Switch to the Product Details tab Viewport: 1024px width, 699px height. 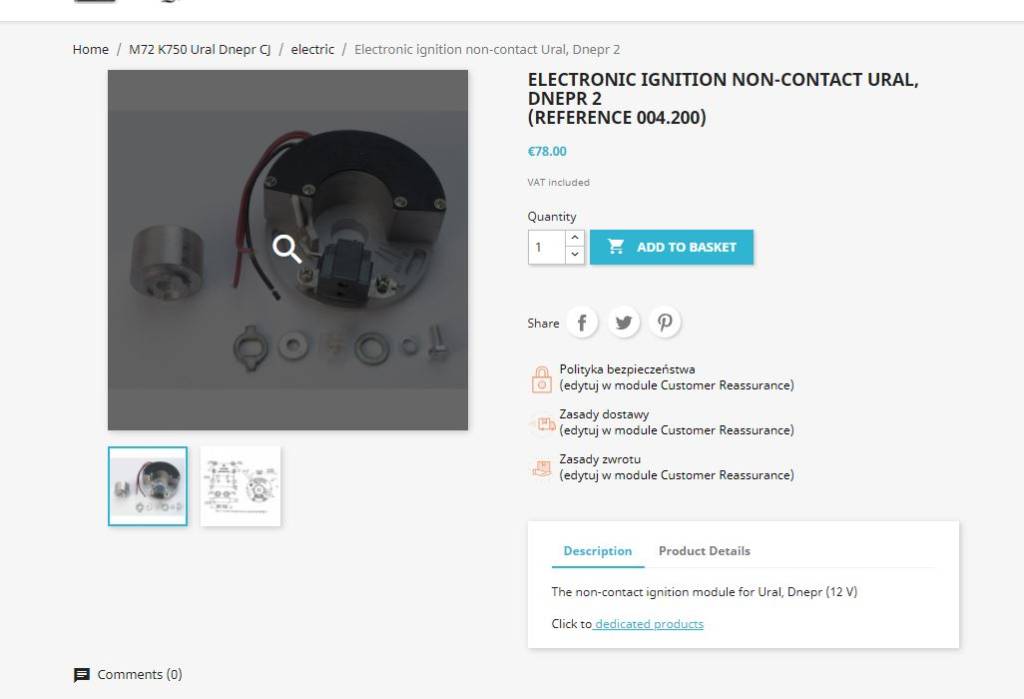704,551
